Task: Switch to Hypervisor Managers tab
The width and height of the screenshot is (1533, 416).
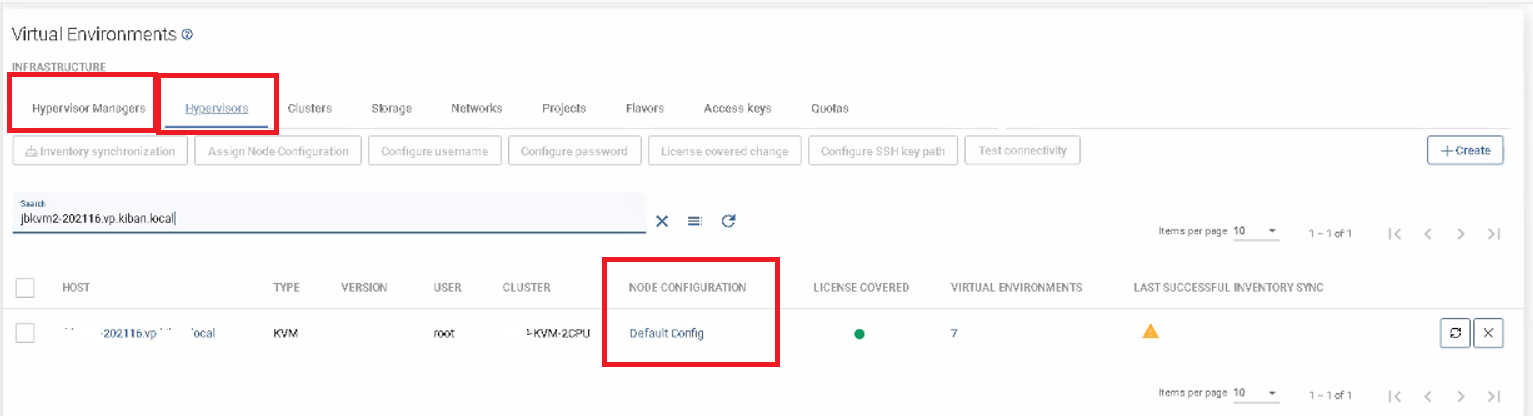Action: coord(88,108)
